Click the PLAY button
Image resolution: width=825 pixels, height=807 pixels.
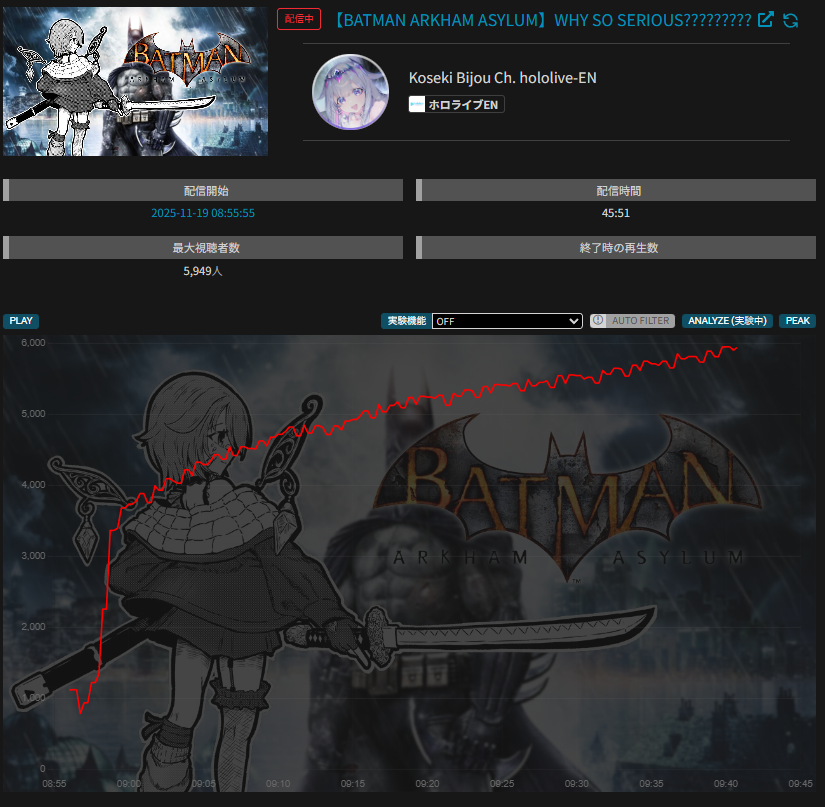(21, 320)
